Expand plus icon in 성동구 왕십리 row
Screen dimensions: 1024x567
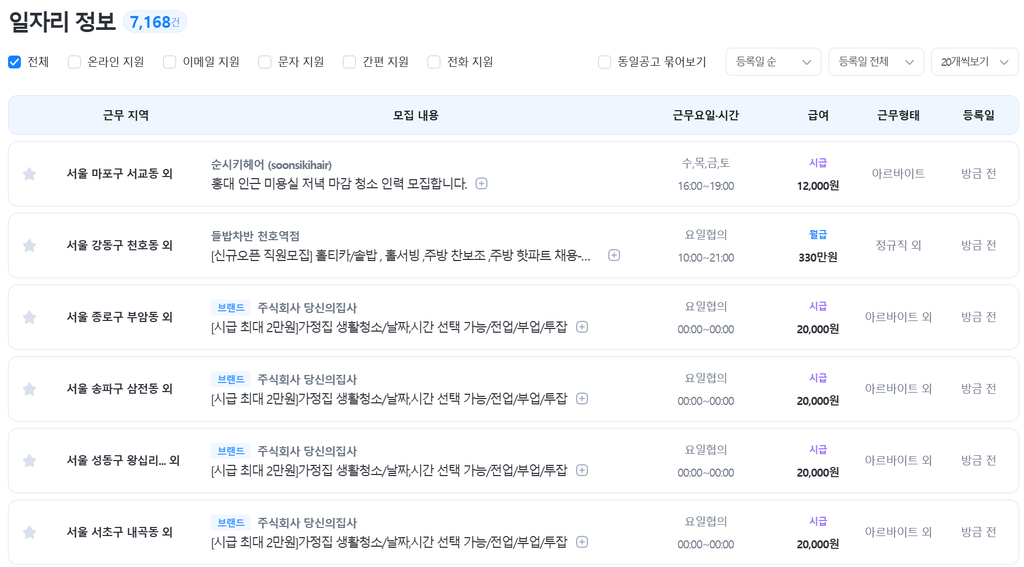(x=582, y=470)
